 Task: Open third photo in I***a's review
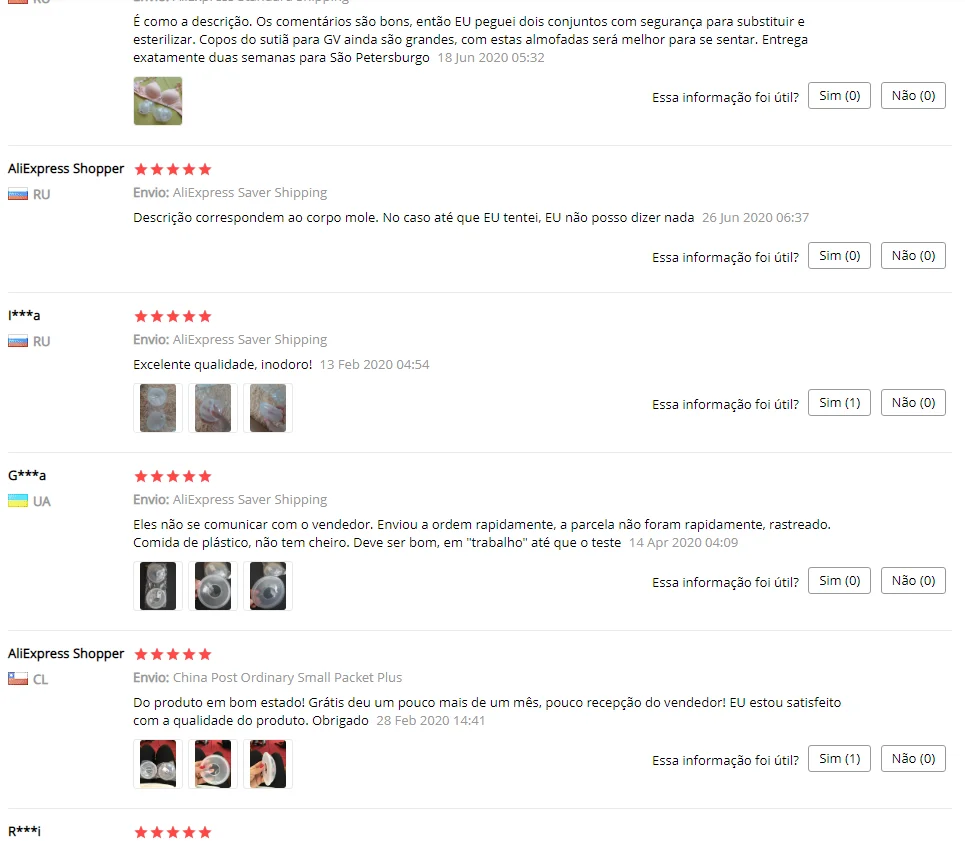(x=268, y=408)
